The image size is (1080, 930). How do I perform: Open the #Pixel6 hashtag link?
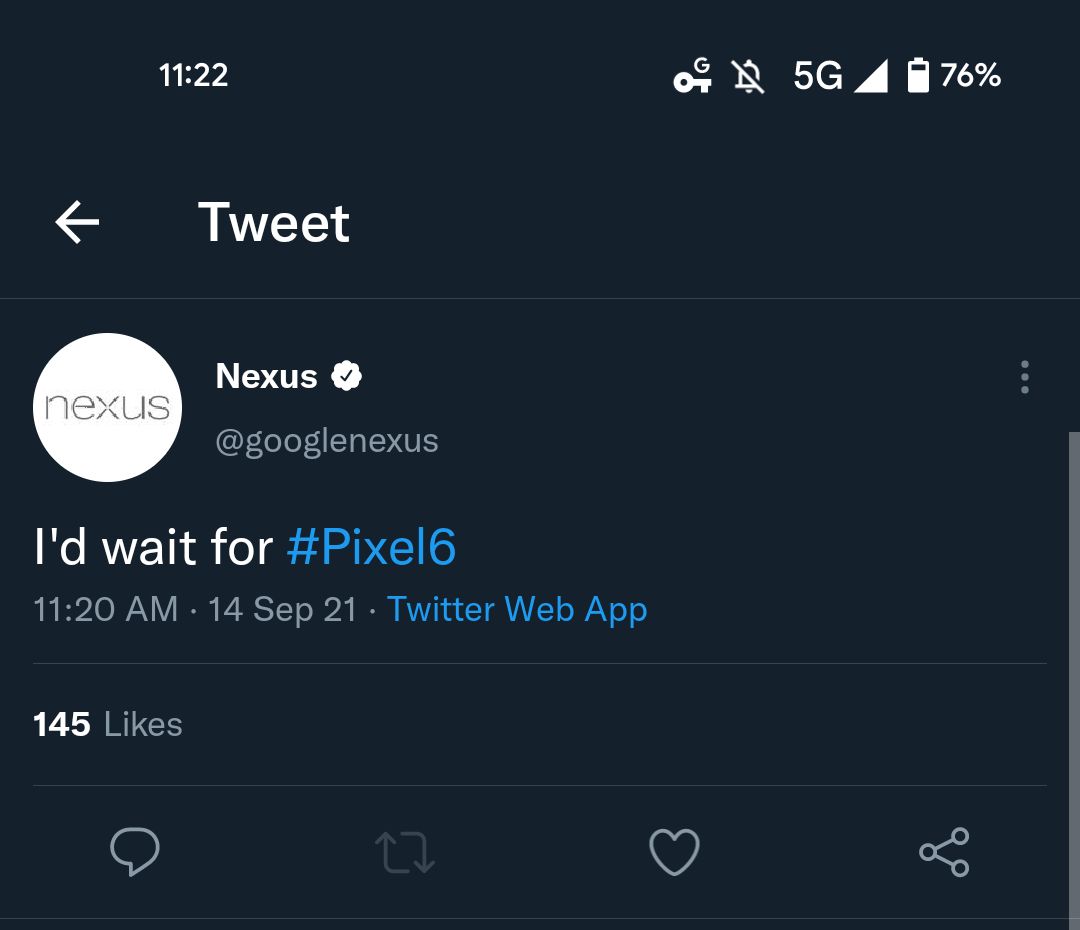tap(371, 548)
